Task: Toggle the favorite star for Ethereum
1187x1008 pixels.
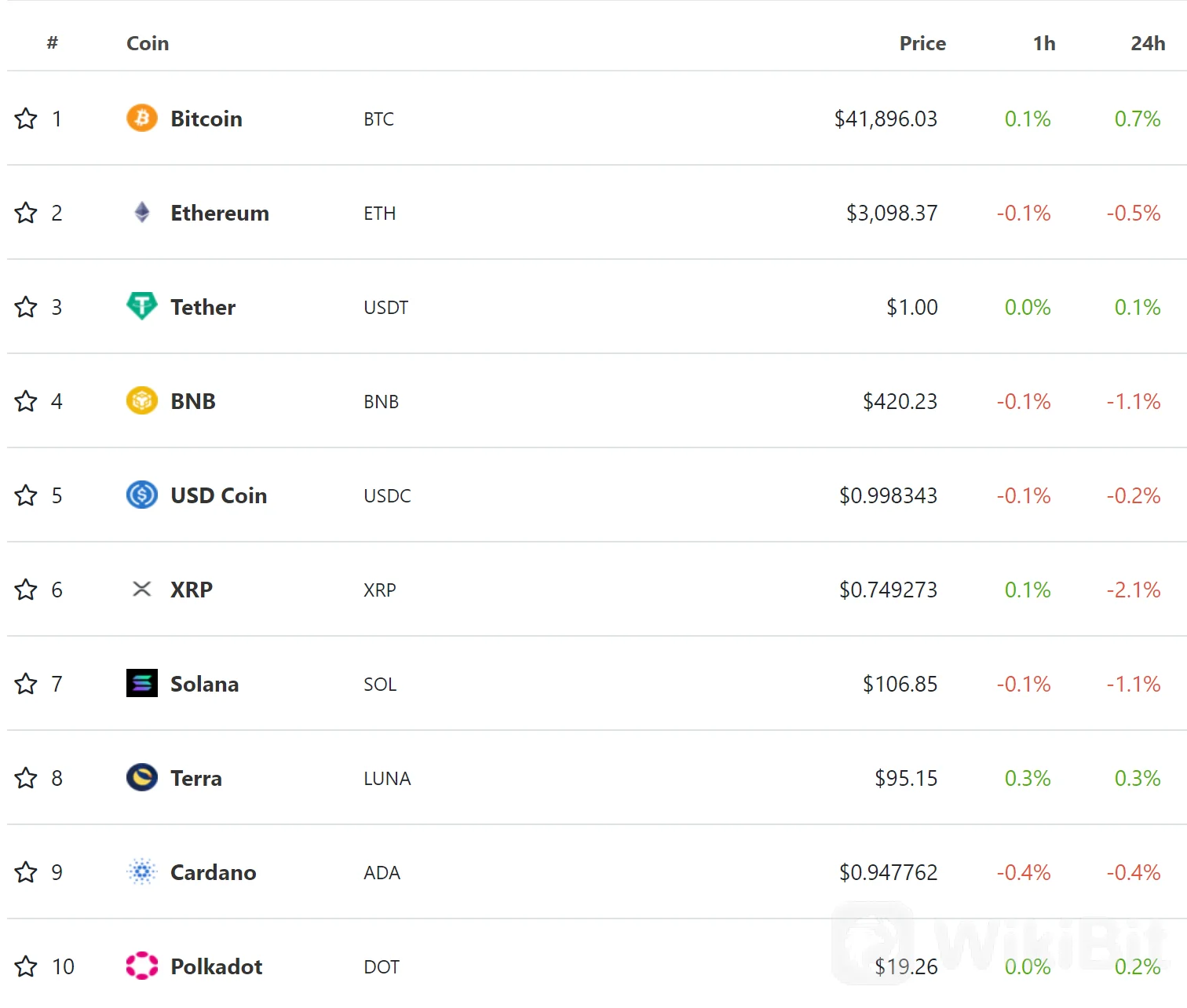Action: tap(26, 213)
